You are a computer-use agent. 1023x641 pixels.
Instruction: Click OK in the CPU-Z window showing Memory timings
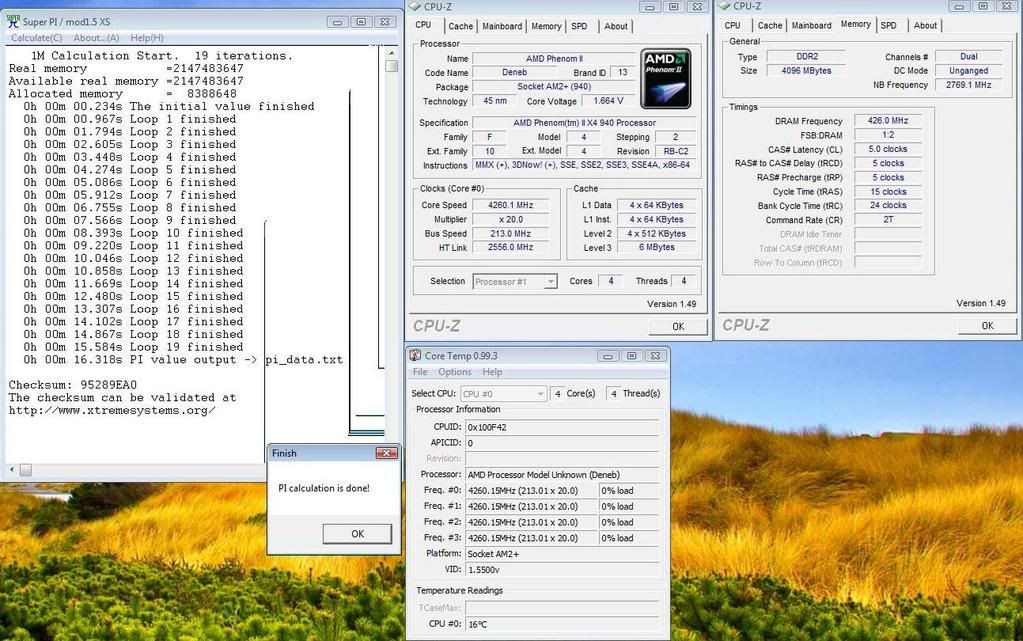987,325
